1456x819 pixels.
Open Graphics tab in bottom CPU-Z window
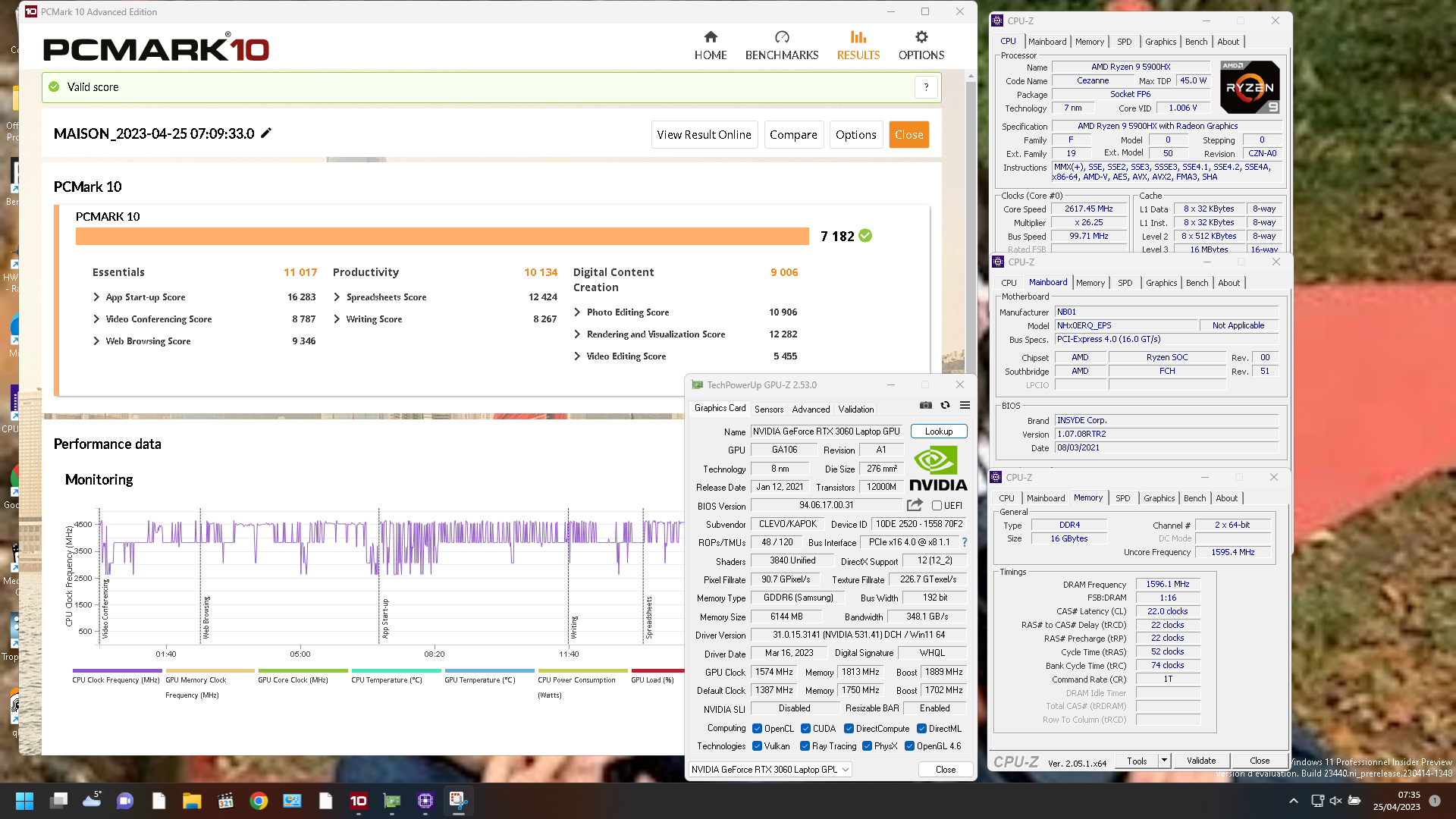point(1159,498)
